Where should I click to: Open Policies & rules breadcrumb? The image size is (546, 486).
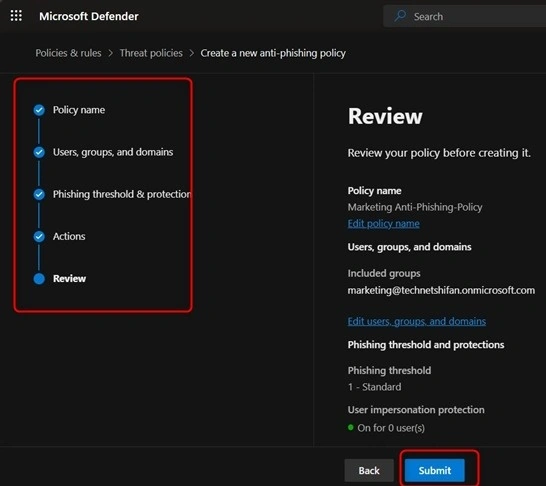point(68,53)
